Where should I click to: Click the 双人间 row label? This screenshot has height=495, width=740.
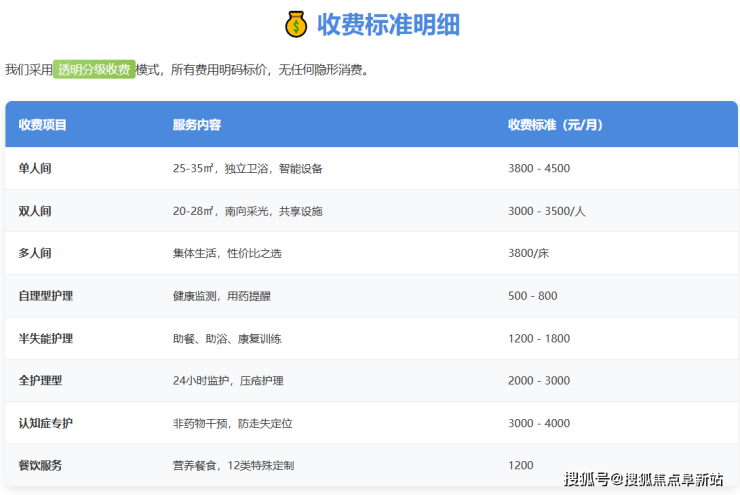[35, 211]
